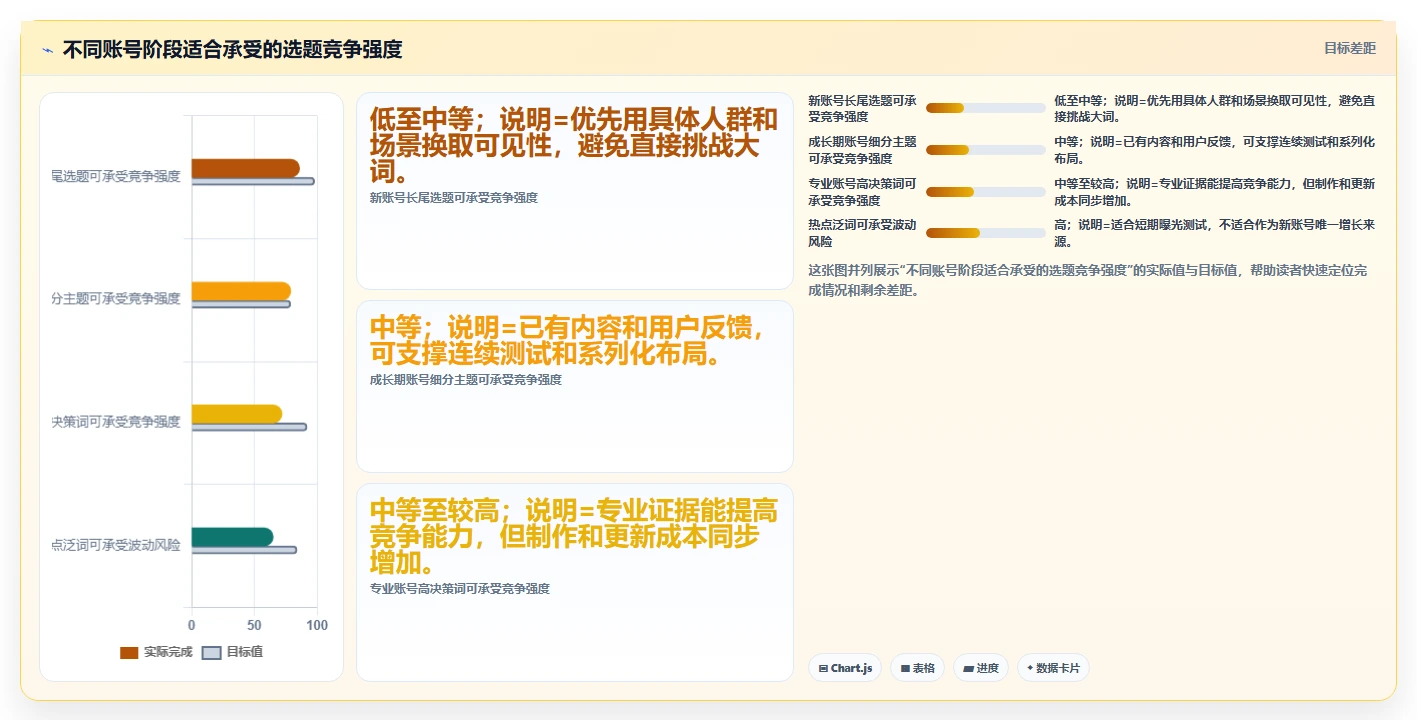Click the card headline starting 低至中等；说明=优先用具体人群
1417x720 pixels.
574,146
